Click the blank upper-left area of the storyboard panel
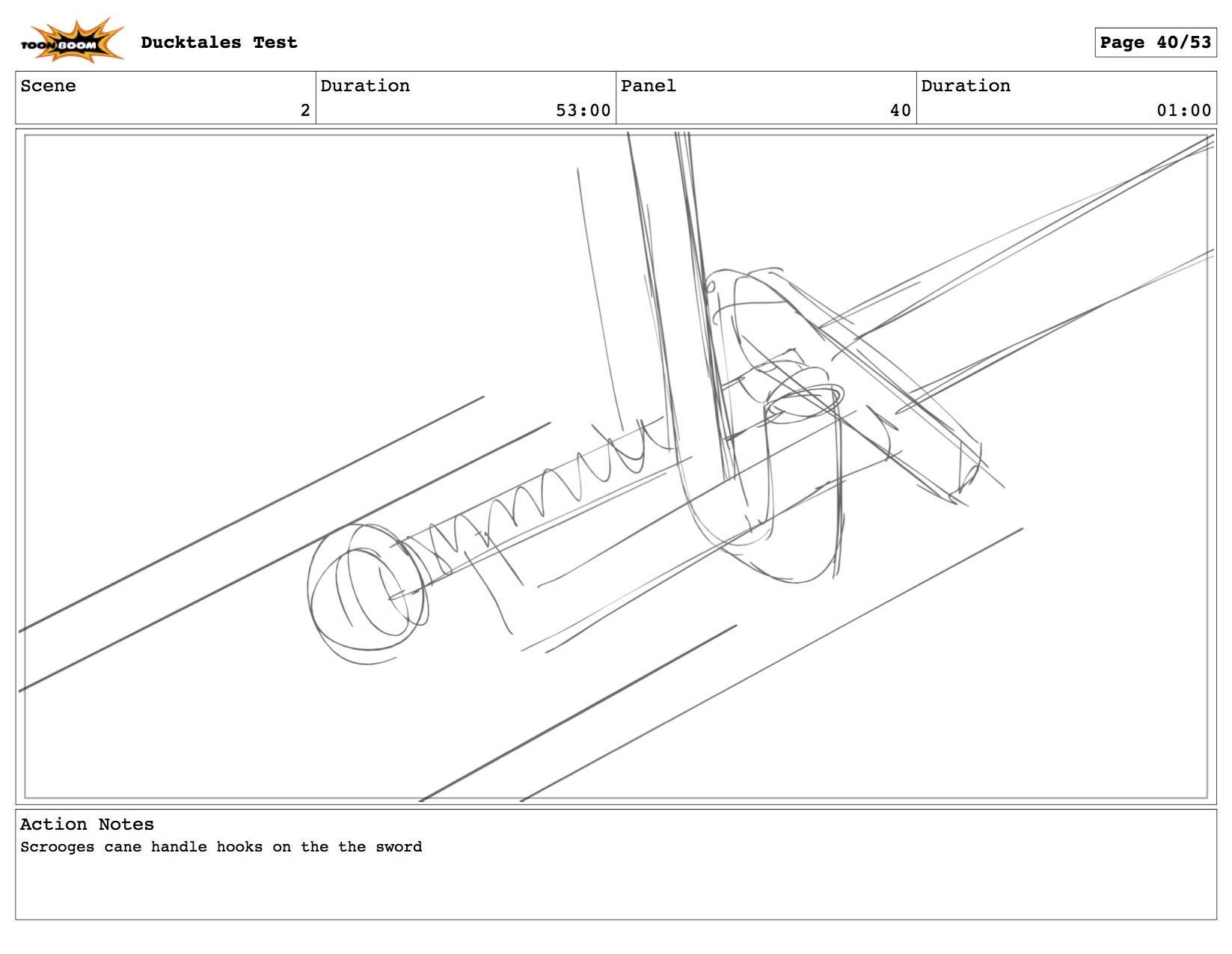The image size is (1232, 954). coord(224,262)
